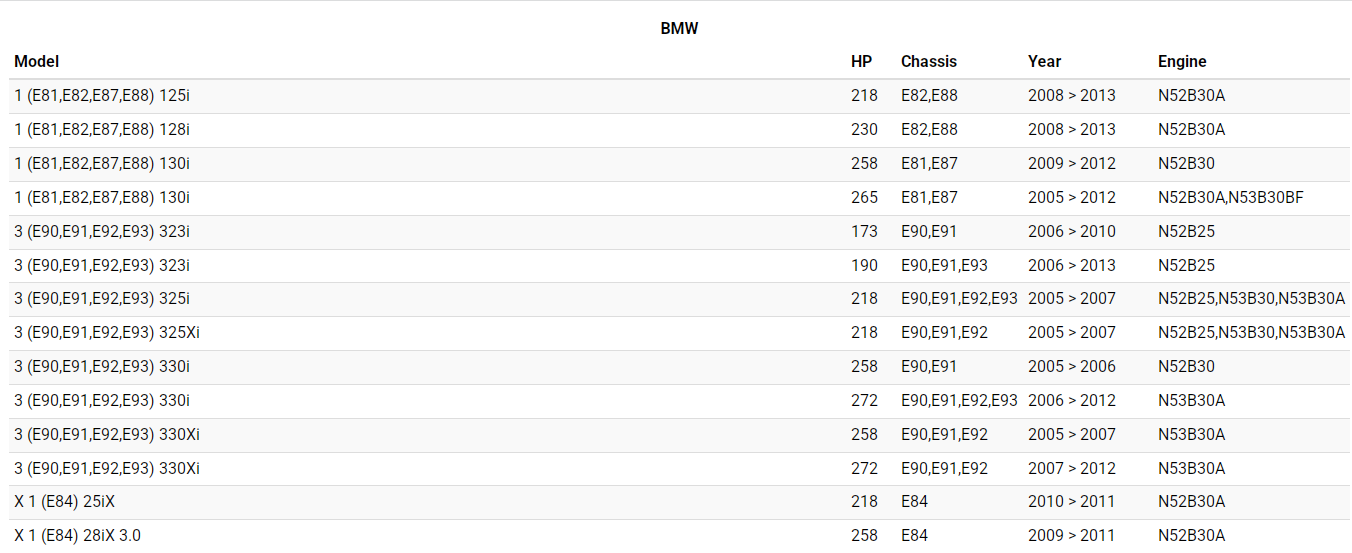Screen dimensions: 1352x553
Task: Click the BMW table title
Action: click(x=679, y=29)
